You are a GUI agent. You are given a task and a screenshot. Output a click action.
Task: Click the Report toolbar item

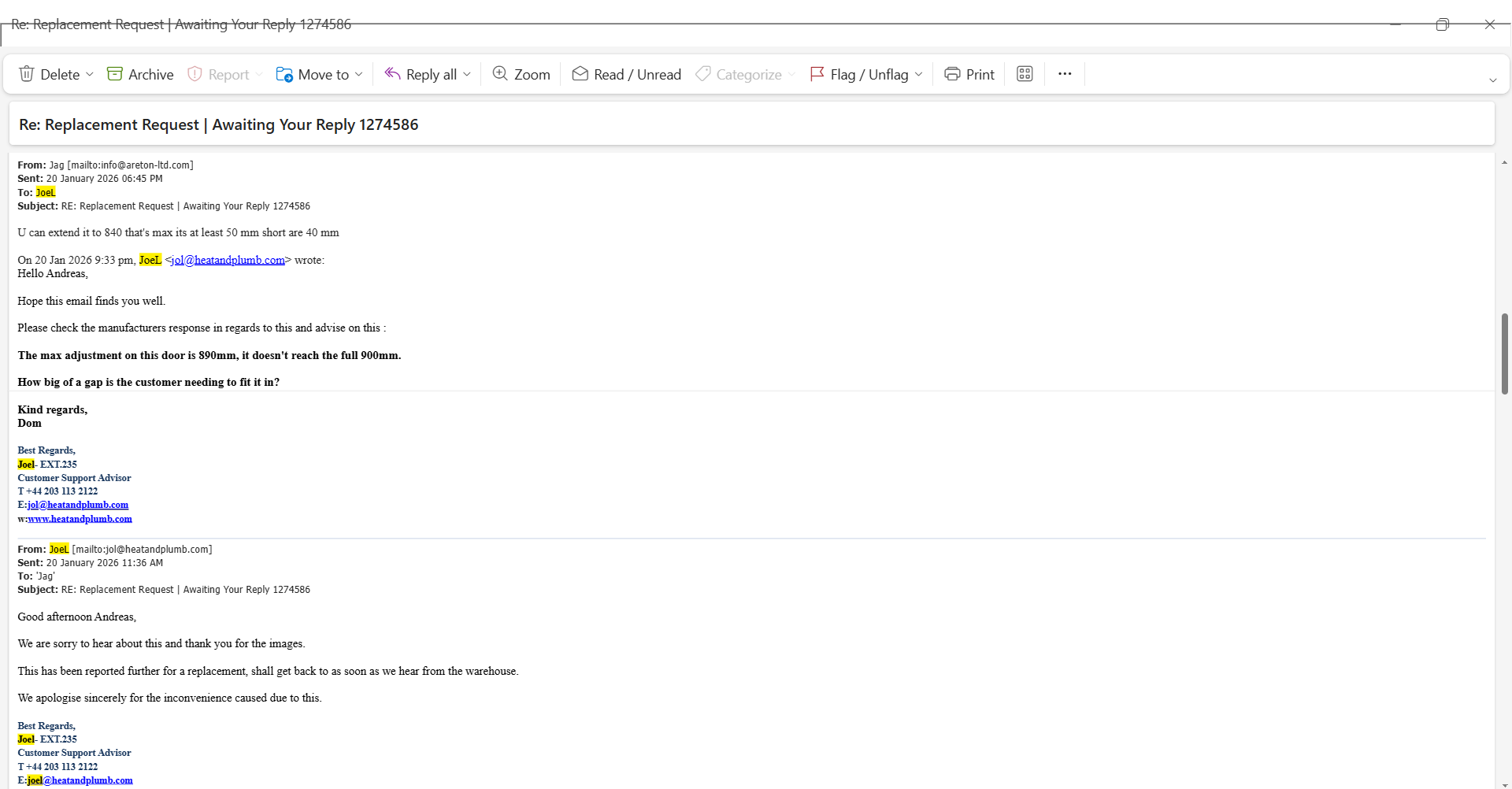pos(218,74)
